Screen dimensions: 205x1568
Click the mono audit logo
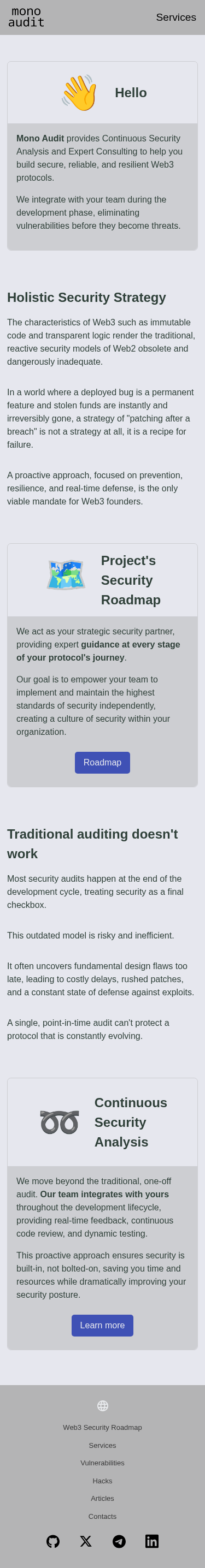[x=26, y=17]
